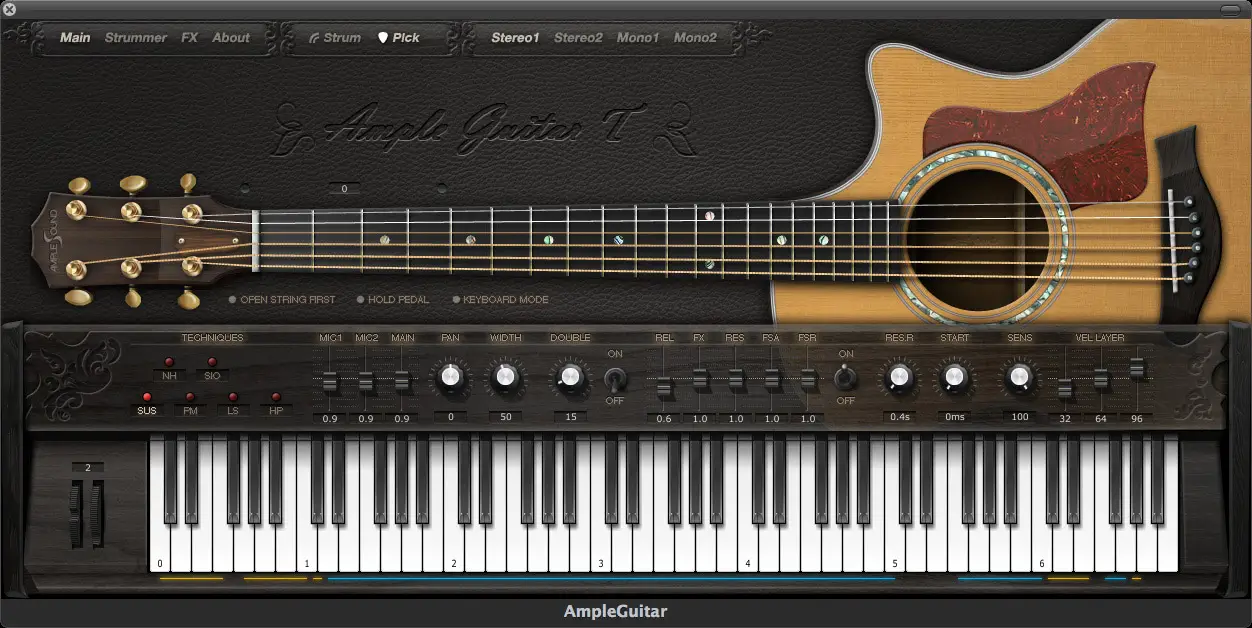Screen dimensions: 1252x628
Task: Open the Strummer tab
Action: point(136,38)
